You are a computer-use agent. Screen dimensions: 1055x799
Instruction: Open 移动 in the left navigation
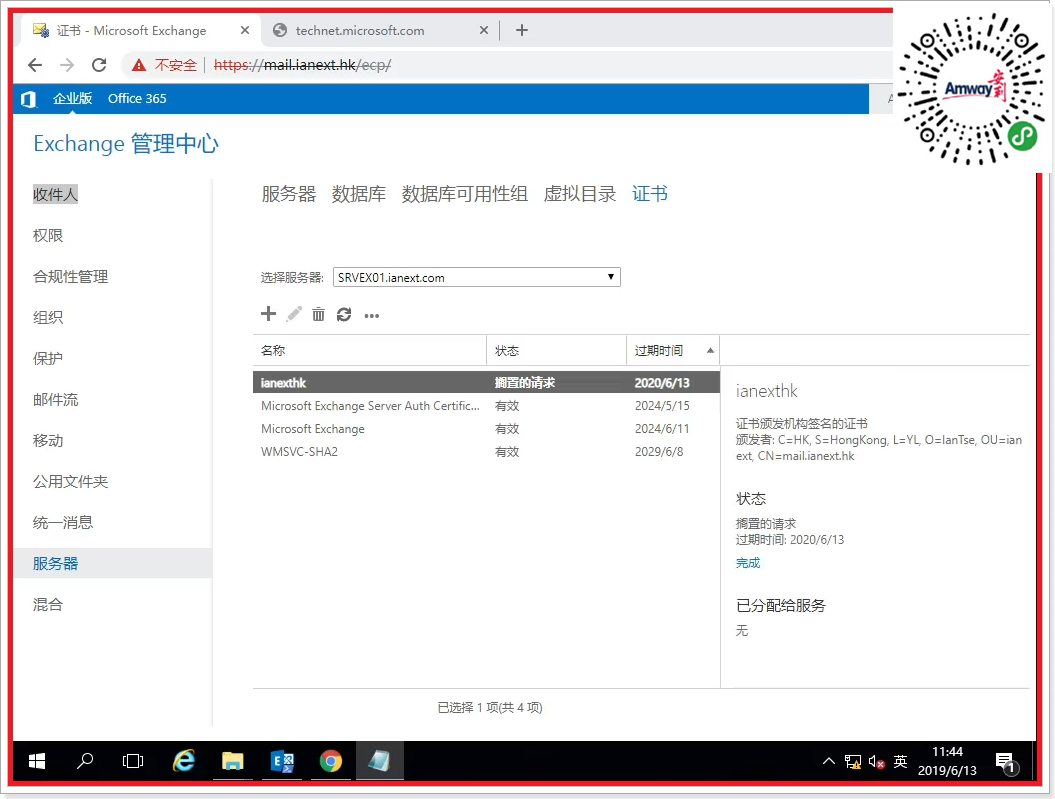point(48,441)
